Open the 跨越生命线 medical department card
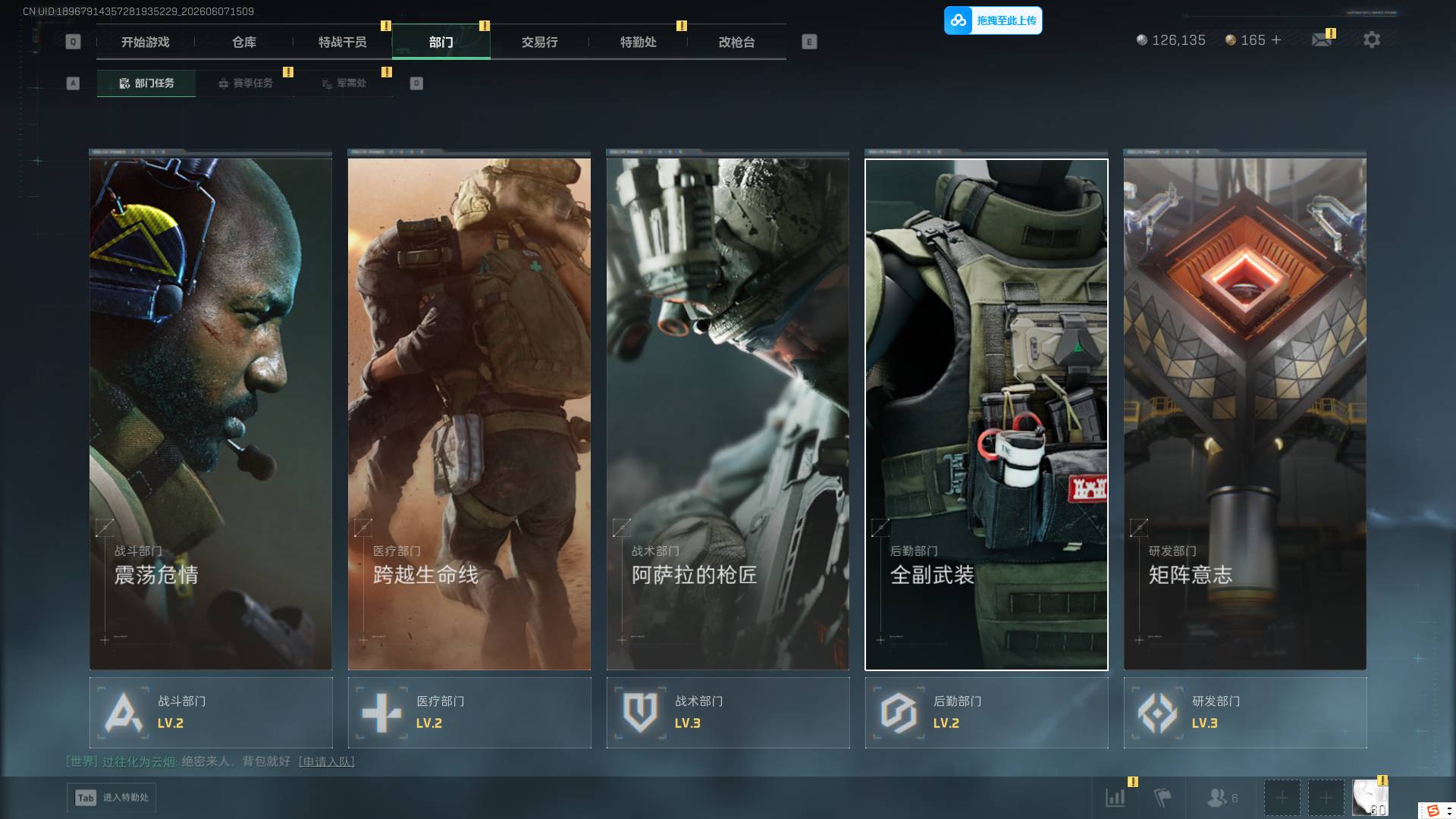1456x819 pixels. tap(469, 414)
